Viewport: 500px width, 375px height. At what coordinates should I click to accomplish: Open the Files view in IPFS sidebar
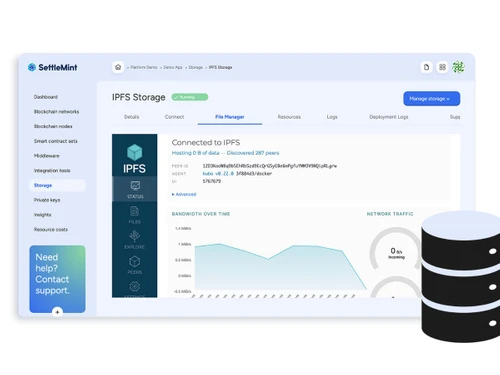pos(135,215)
